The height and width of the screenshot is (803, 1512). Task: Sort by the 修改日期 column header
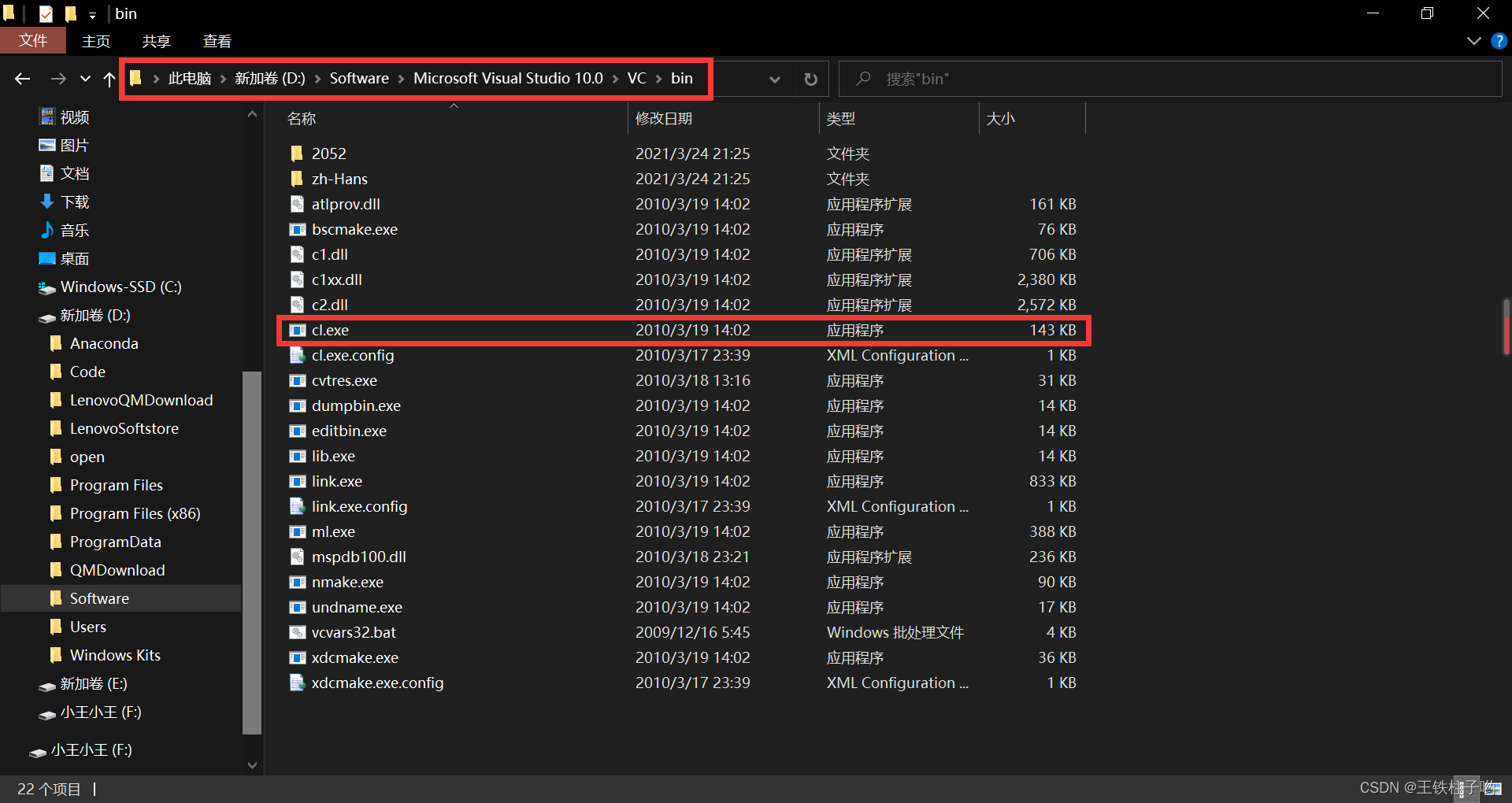point(664,119)
